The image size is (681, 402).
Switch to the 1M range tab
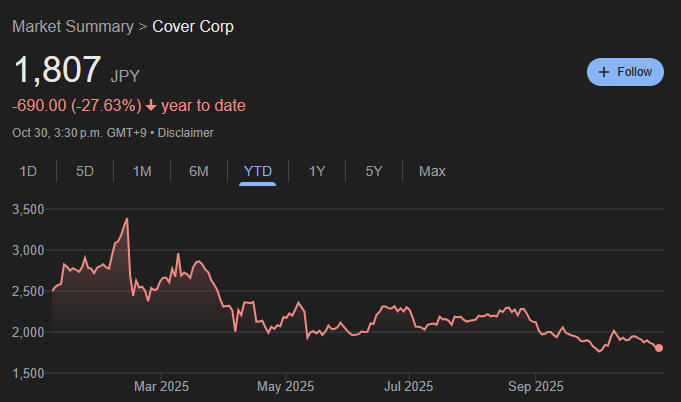click(142, 171)
